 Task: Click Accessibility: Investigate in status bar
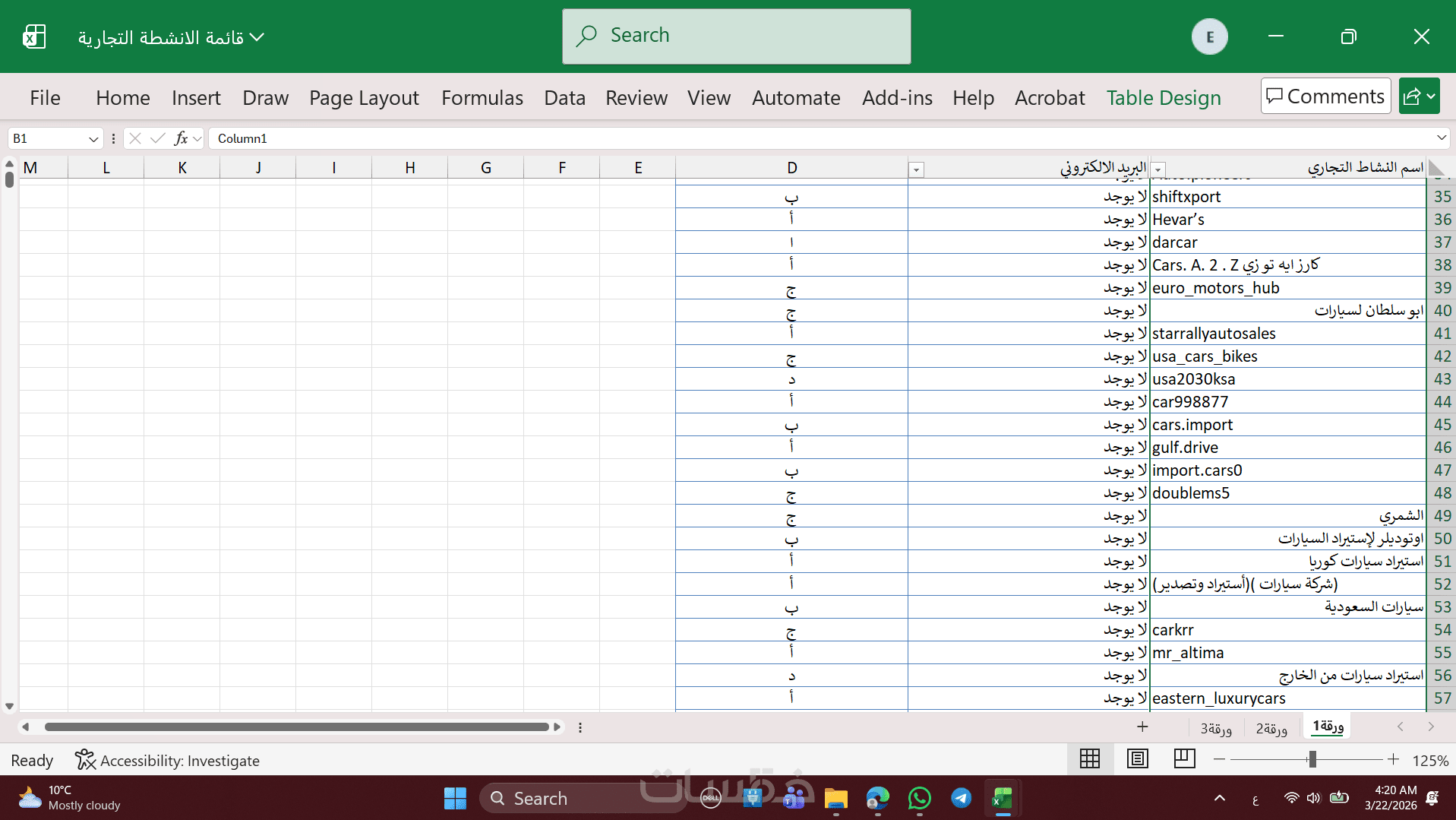coord(167,760)
